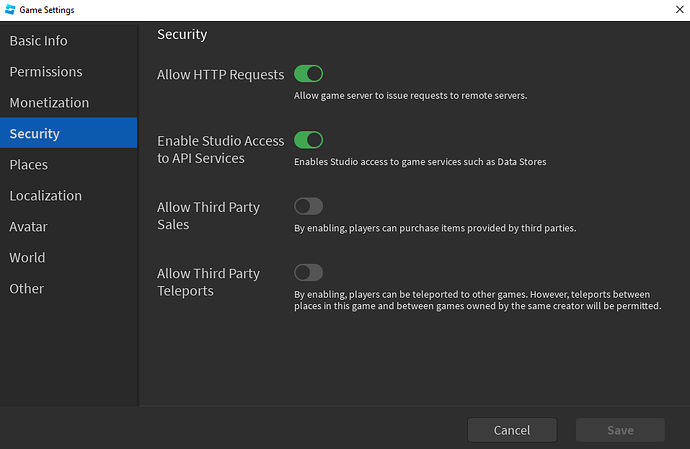Close the Game Settings window
Viewport: 690px width, 449px height.
[x=669, y=10]
